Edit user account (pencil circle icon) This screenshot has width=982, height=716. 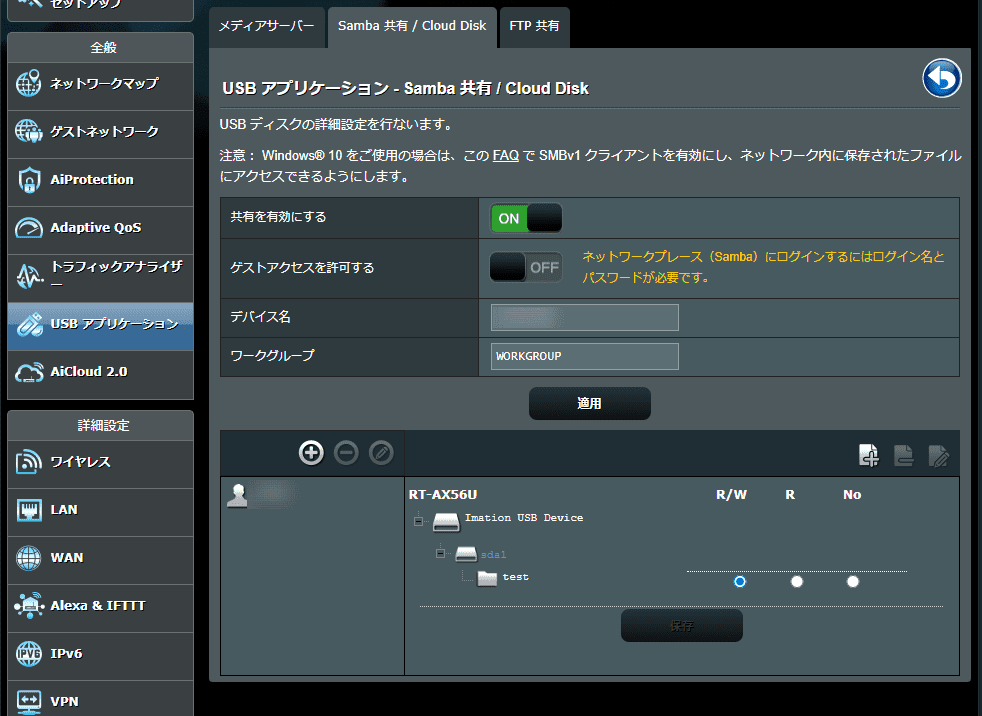(x=381, y=452)
